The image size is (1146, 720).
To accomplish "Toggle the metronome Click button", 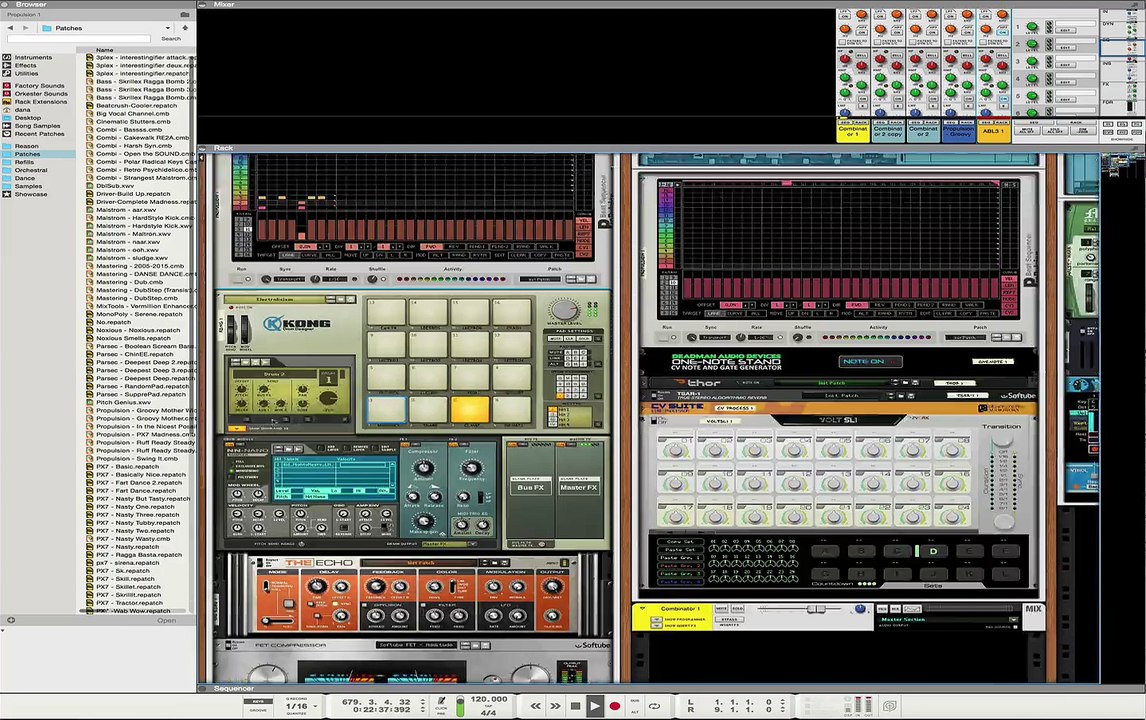I will tap(441, 703).
